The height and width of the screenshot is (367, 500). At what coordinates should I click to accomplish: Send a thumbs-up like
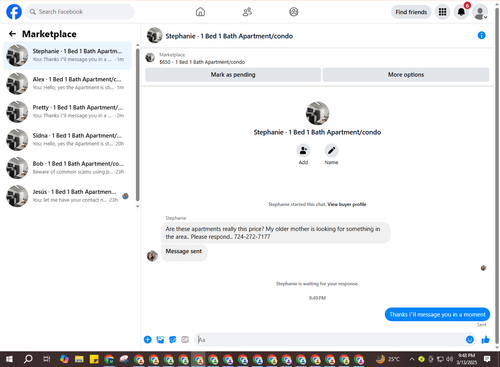(x=485, y=339)
